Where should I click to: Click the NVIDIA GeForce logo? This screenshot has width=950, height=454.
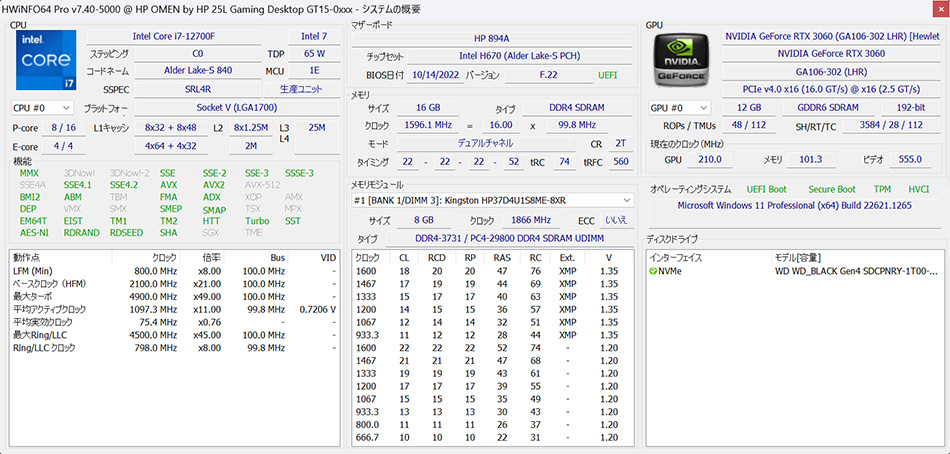[x=681, y=62]
